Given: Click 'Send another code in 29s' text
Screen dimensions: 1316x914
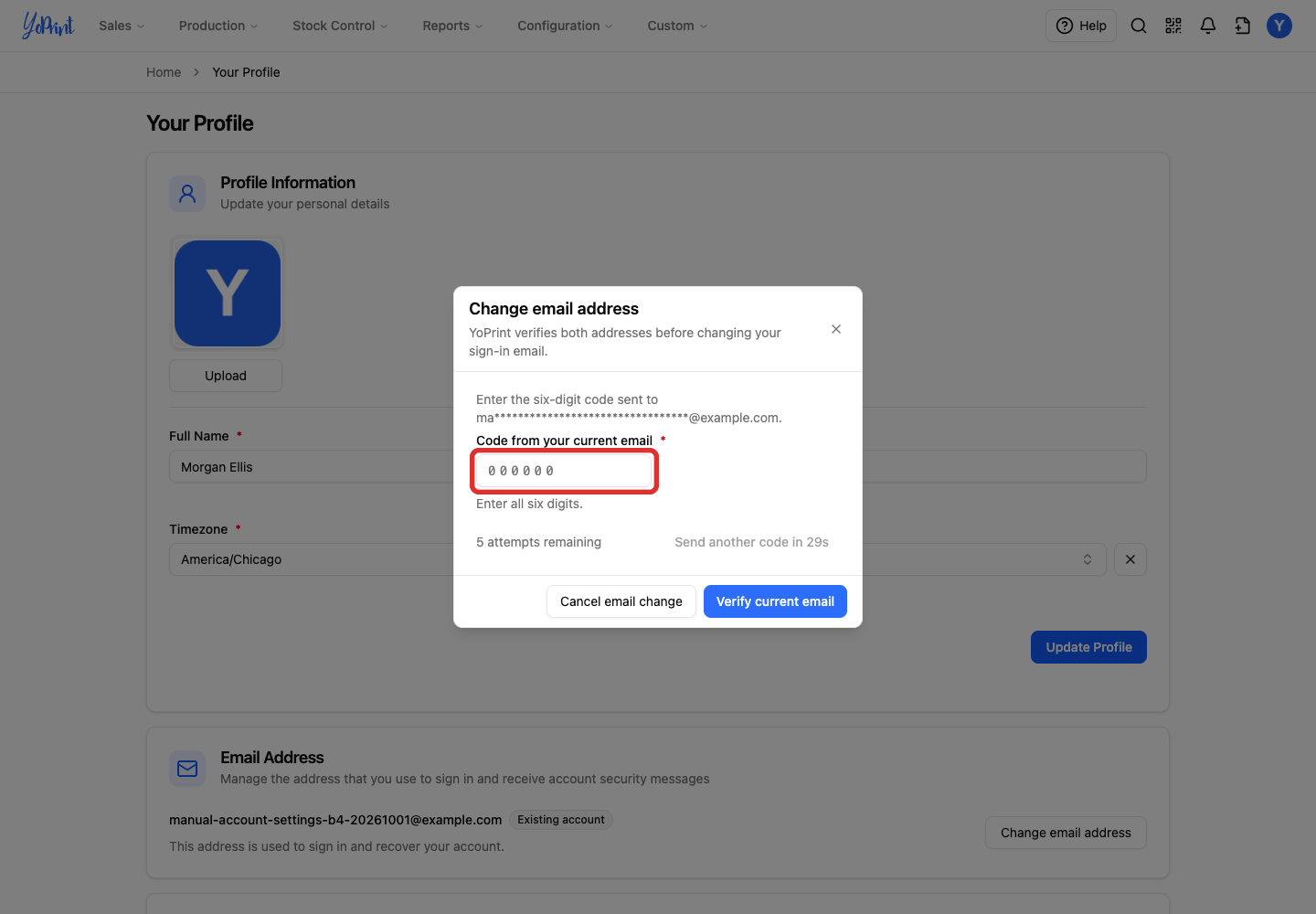Looking at the screenshot, I should click(751, 542).
